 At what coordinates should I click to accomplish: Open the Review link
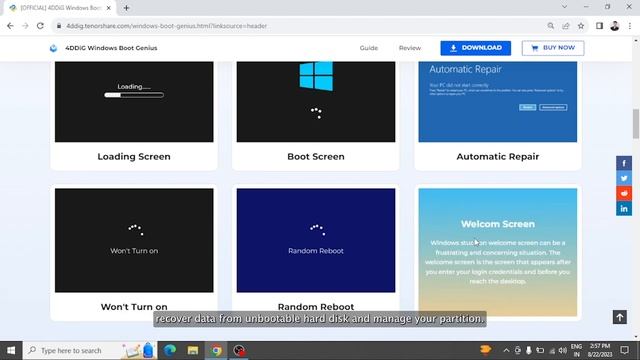[410, 48]
